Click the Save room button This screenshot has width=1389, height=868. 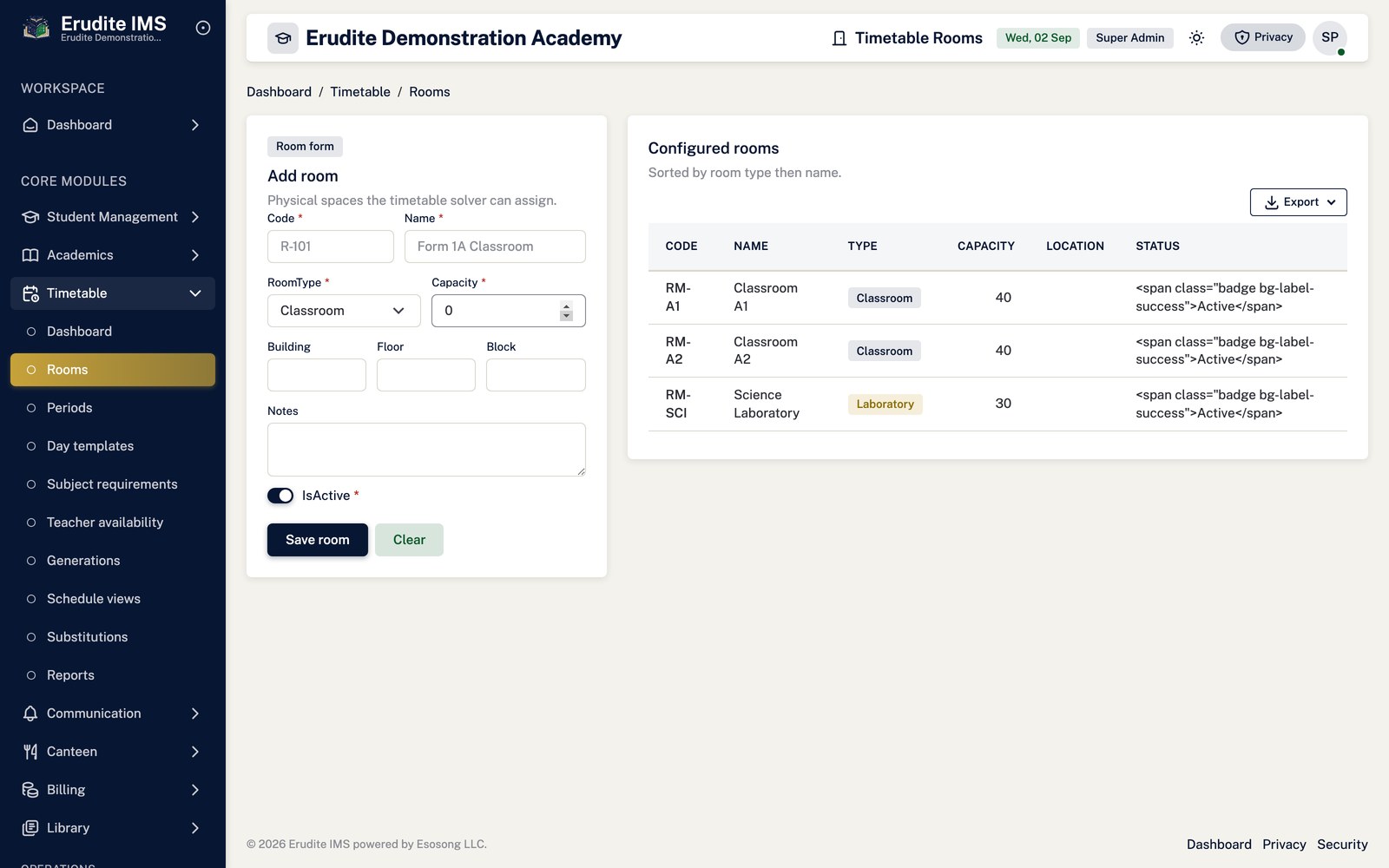(318, 540)
